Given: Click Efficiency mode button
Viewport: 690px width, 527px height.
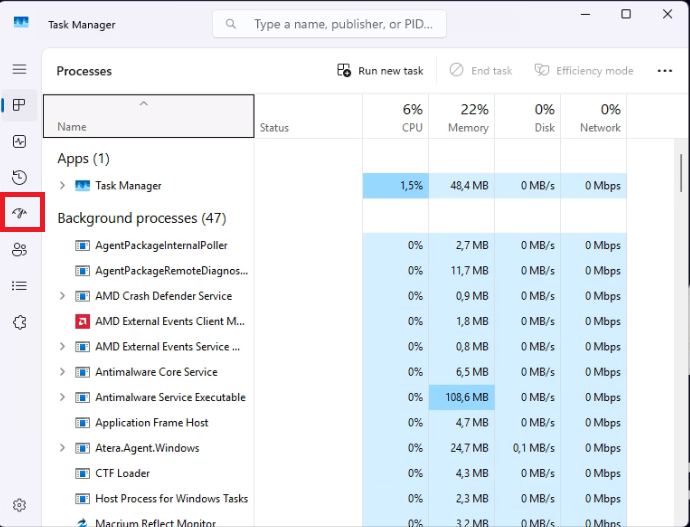Looking at the screenshot, I should pyautogui.click(x=584, y=70).
